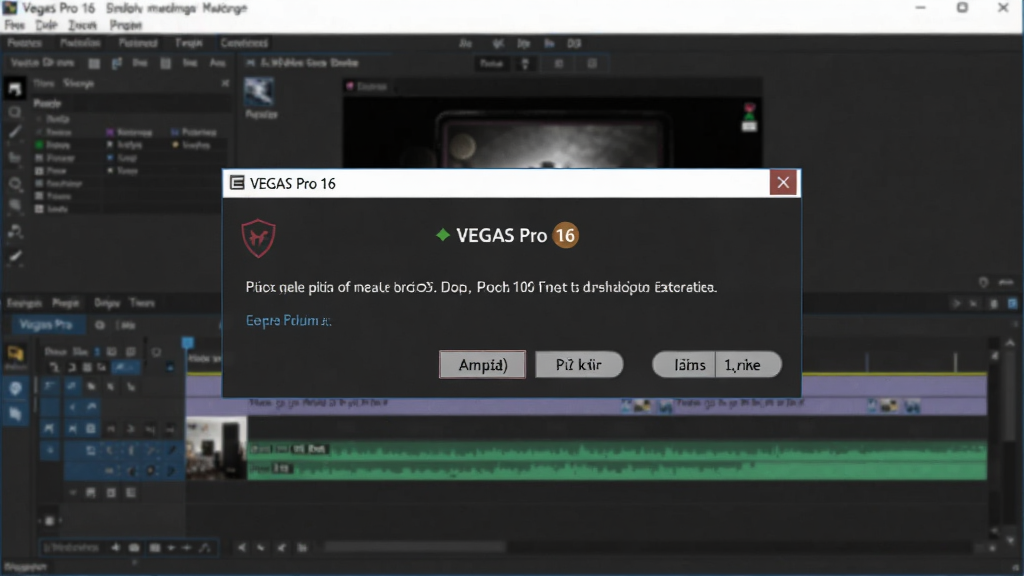Screen dimensions: 1024x576
Task: Maximize the Vegas Pro main window
Action: pos(962,8)
